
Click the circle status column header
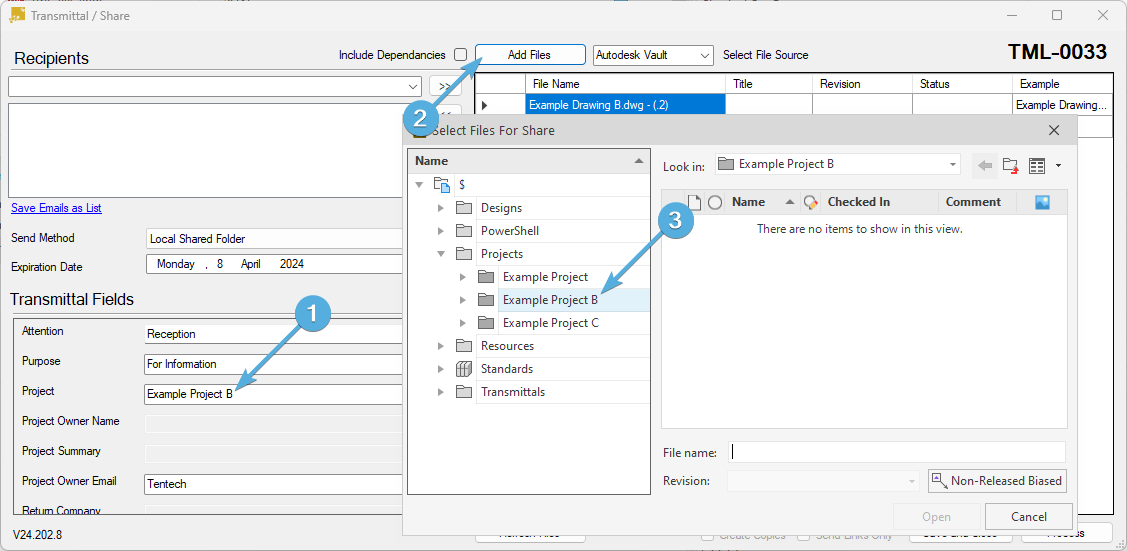coord(714,203)
